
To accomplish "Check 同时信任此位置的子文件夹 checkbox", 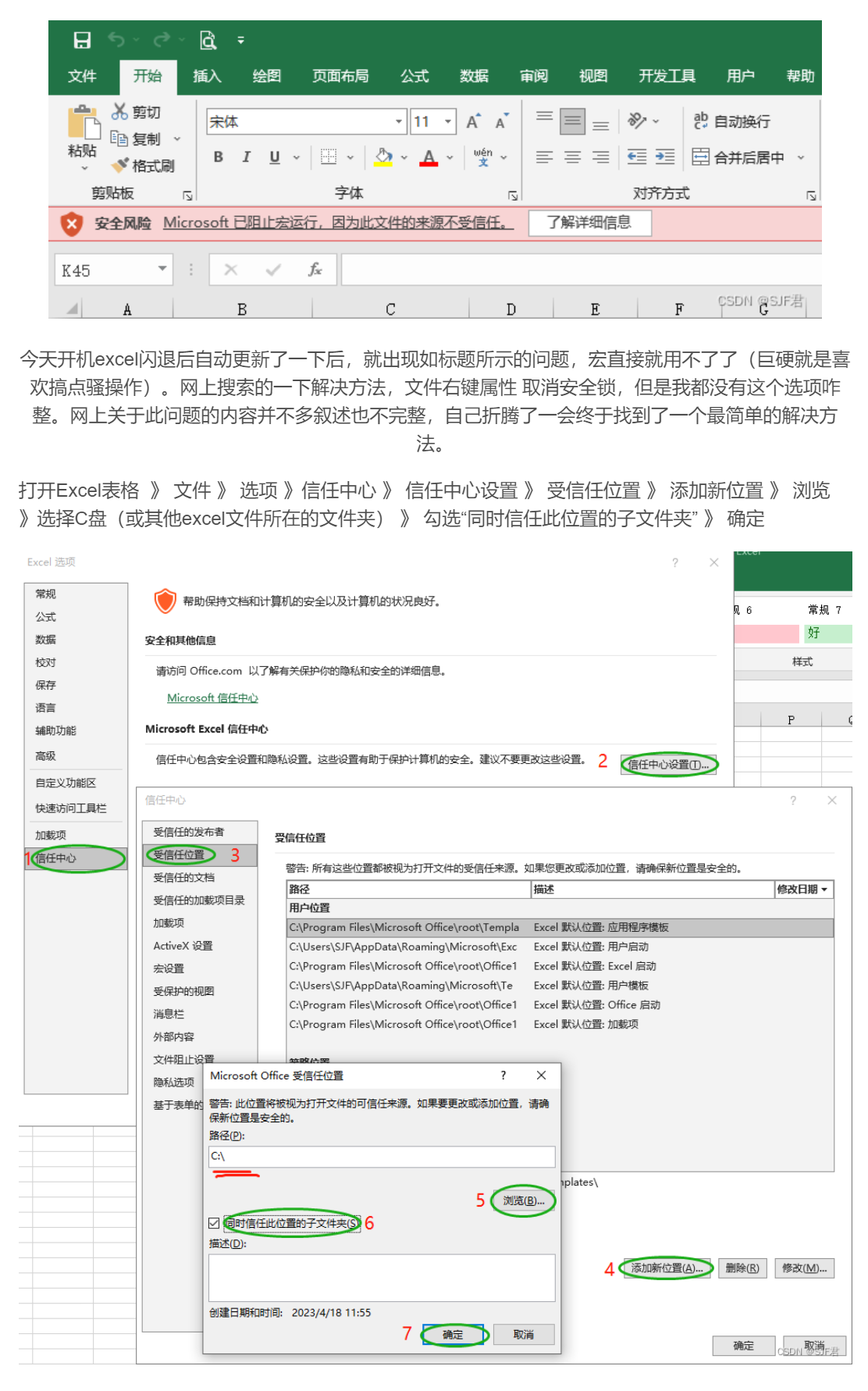I will coord(214,1223).
